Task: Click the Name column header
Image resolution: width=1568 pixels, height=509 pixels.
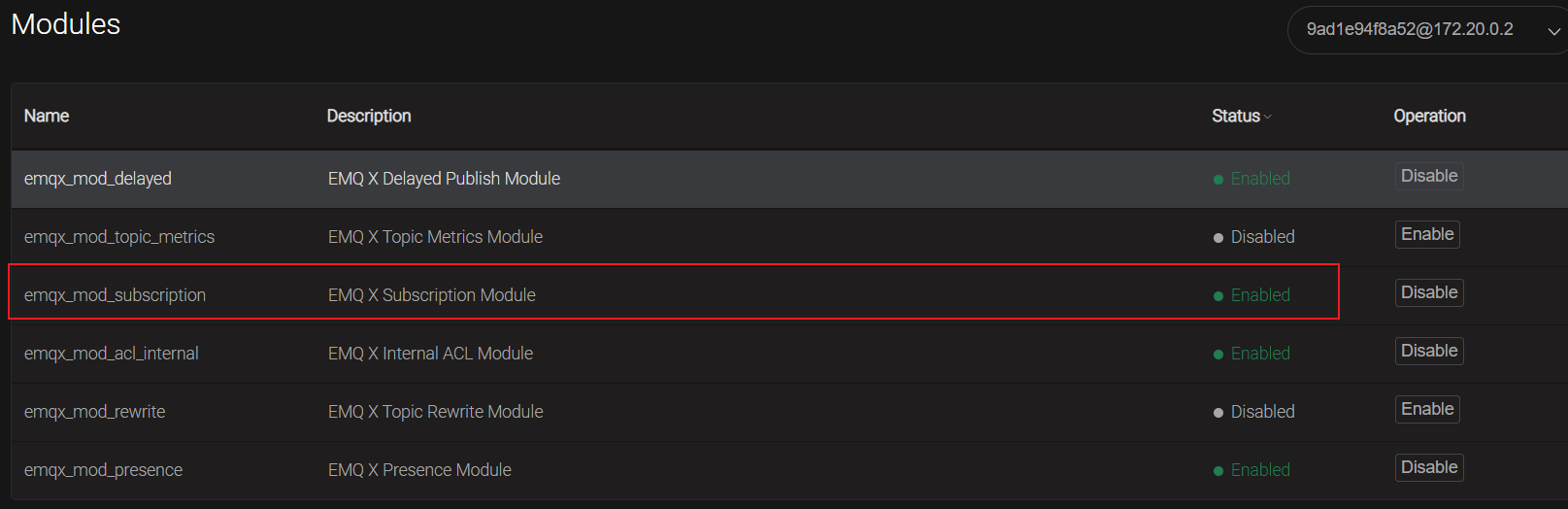Action: click(x=47, y=116)
